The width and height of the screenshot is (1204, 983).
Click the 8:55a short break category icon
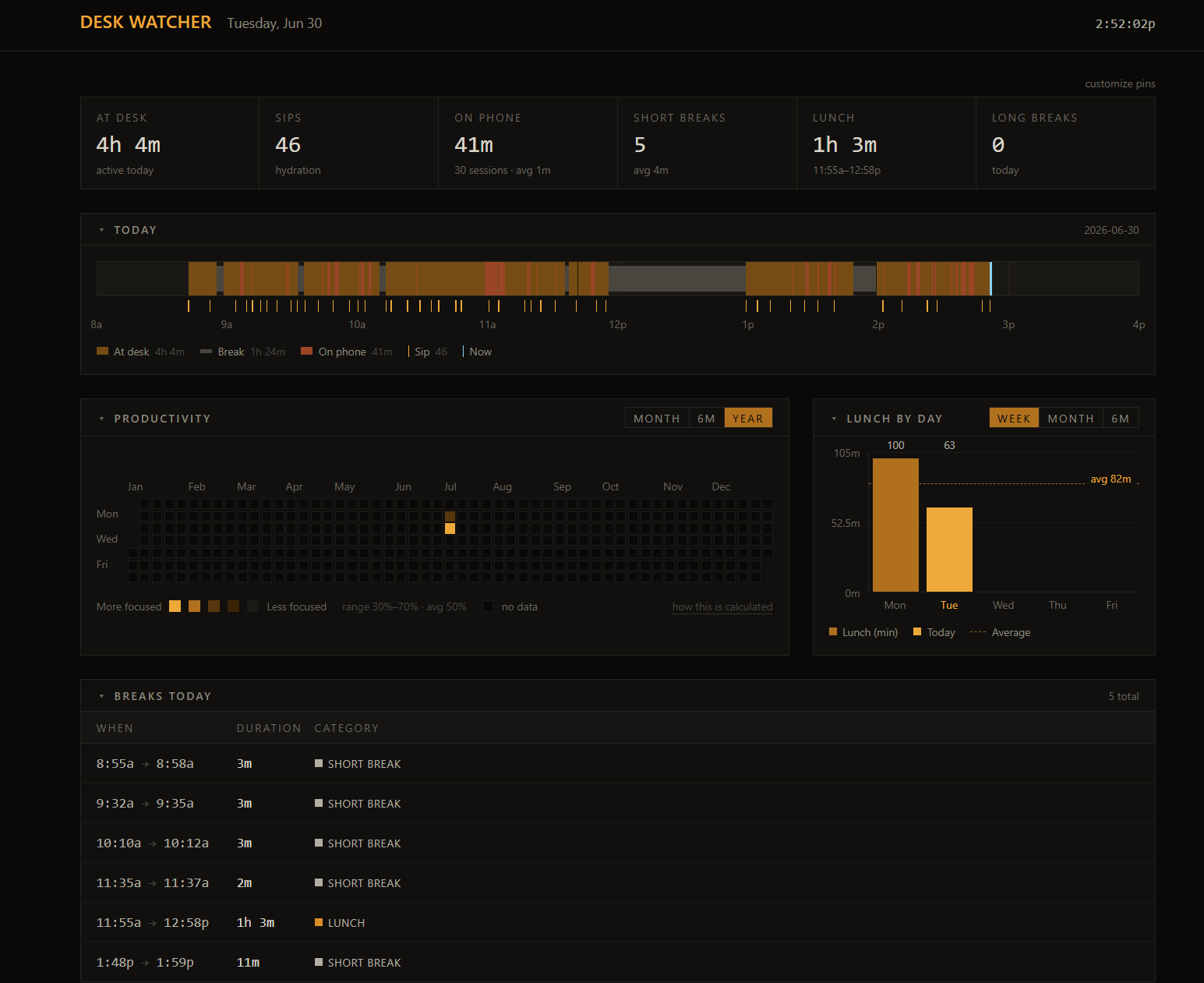coord(319,763)
